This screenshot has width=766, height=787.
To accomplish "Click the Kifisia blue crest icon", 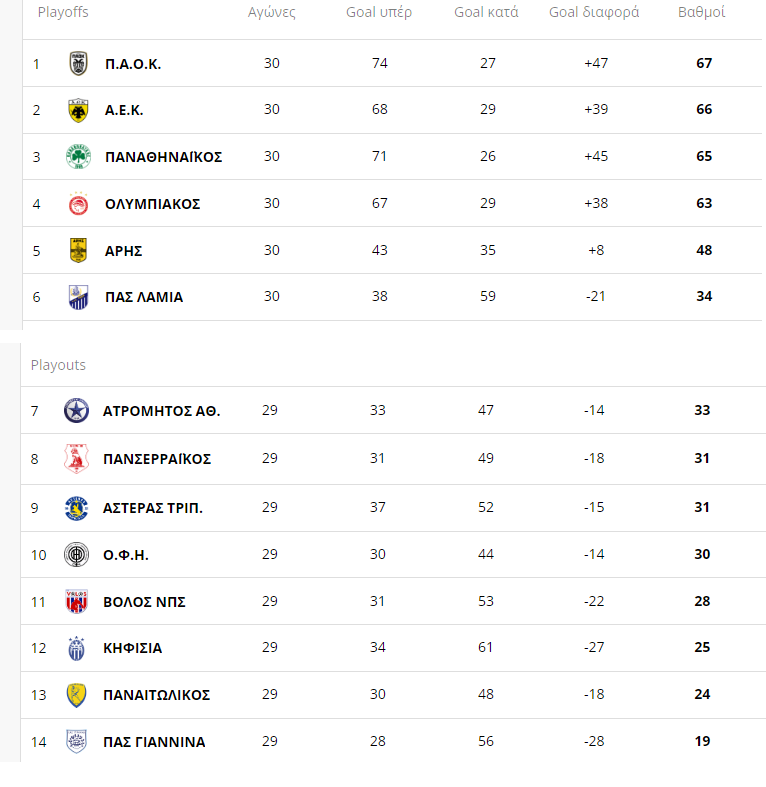I will (x=76, y=648).
